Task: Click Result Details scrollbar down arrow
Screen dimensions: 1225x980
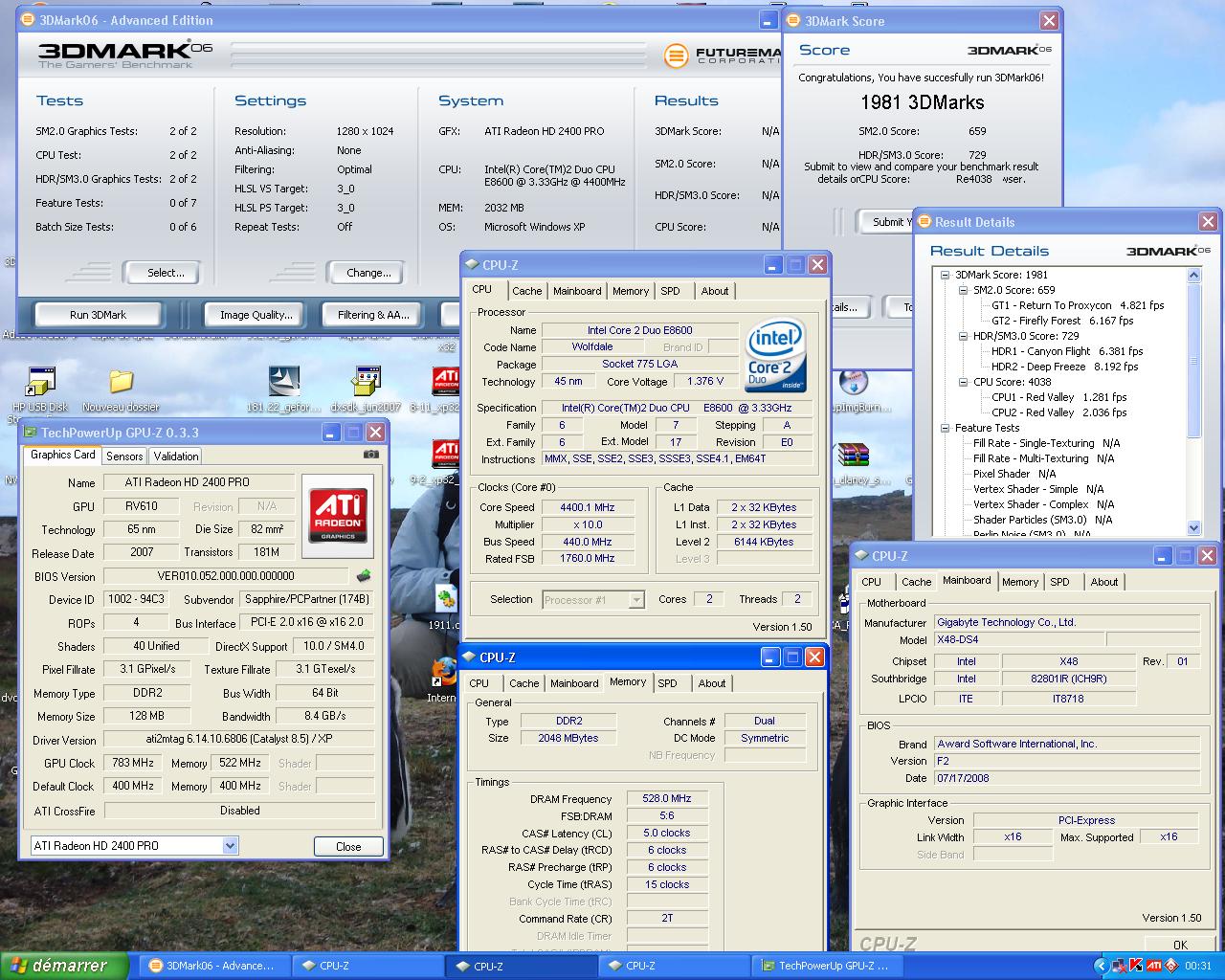Action: [1193, 527]
